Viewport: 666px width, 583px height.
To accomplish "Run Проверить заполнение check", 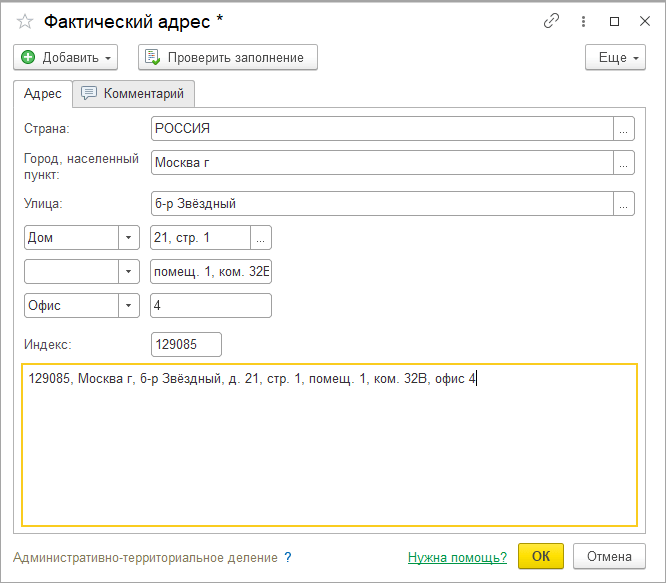I will (x=228, y=57).
